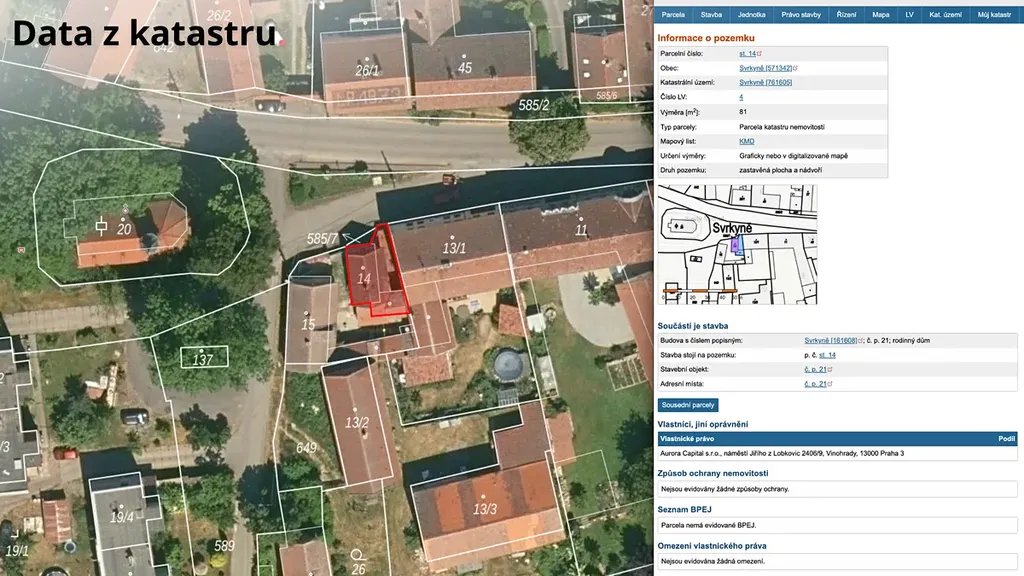Screen dimensions: 1024x576
Task: Go to the Právo stavby tab
Action: [x=801, y=15]
